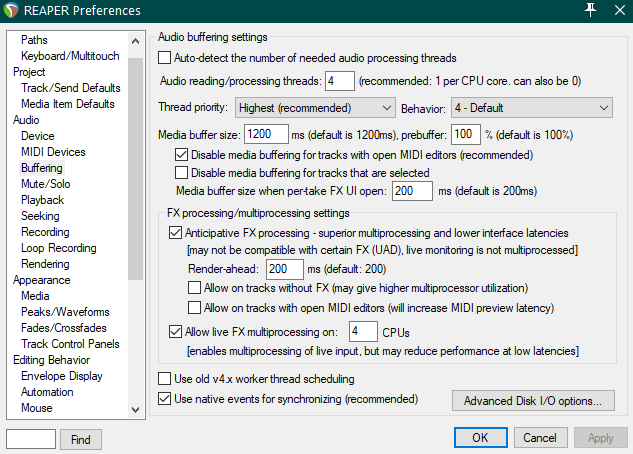Select Peaks/Waveforms preferences page
Image resolution: width=633 pixels, height=454 pixels.
click(x=67, y=312)
